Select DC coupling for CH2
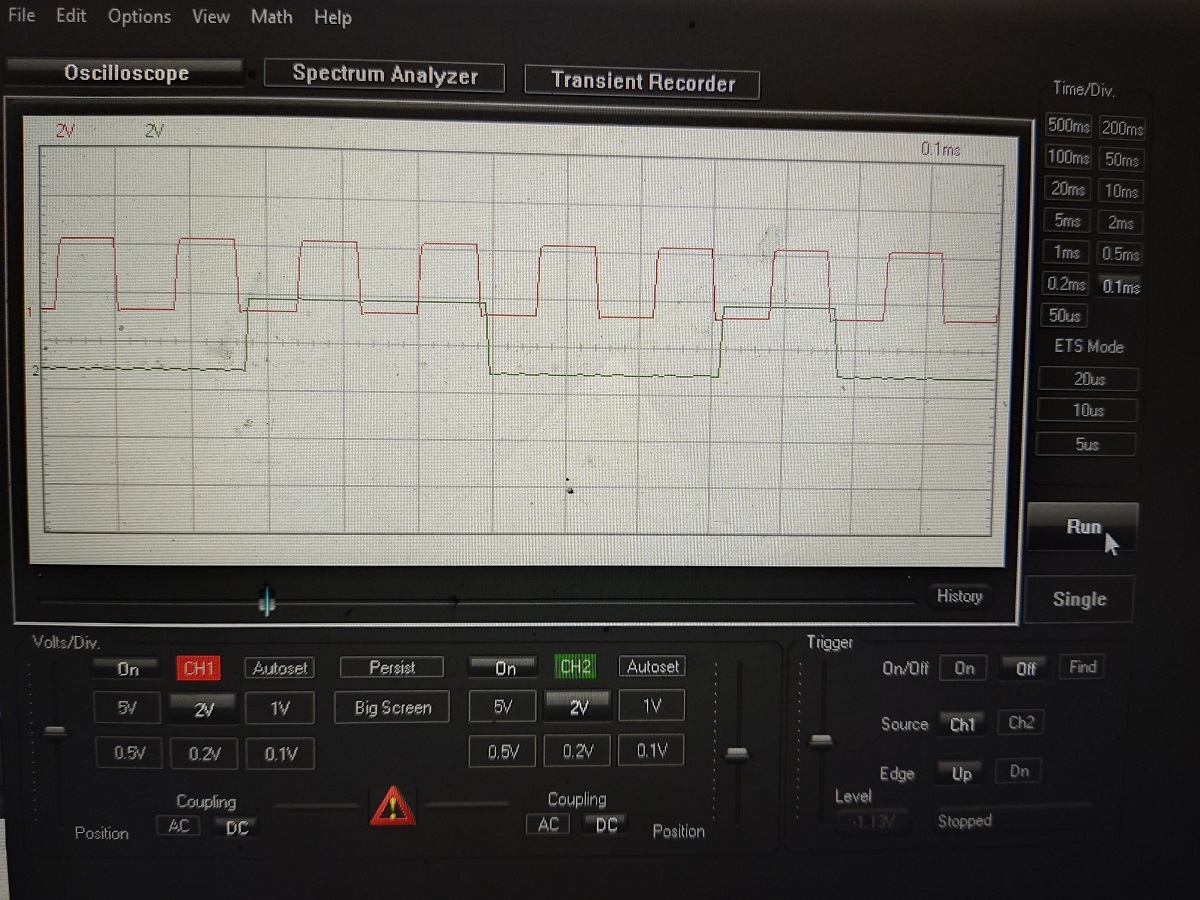The image size is (1200, 900). 606,824
